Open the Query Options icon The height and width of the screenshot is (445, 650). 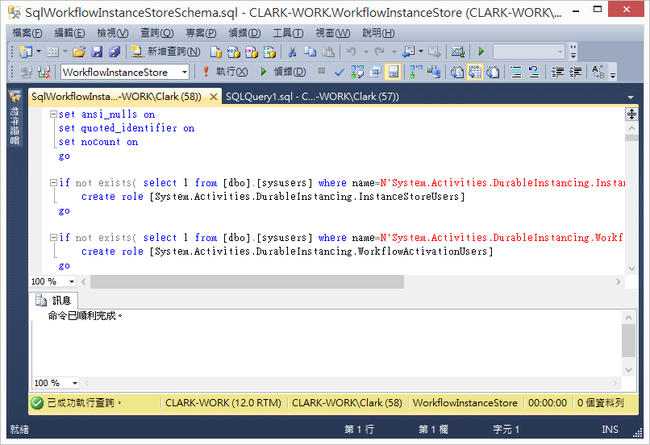pyautogui.click(x=376, y=72)
